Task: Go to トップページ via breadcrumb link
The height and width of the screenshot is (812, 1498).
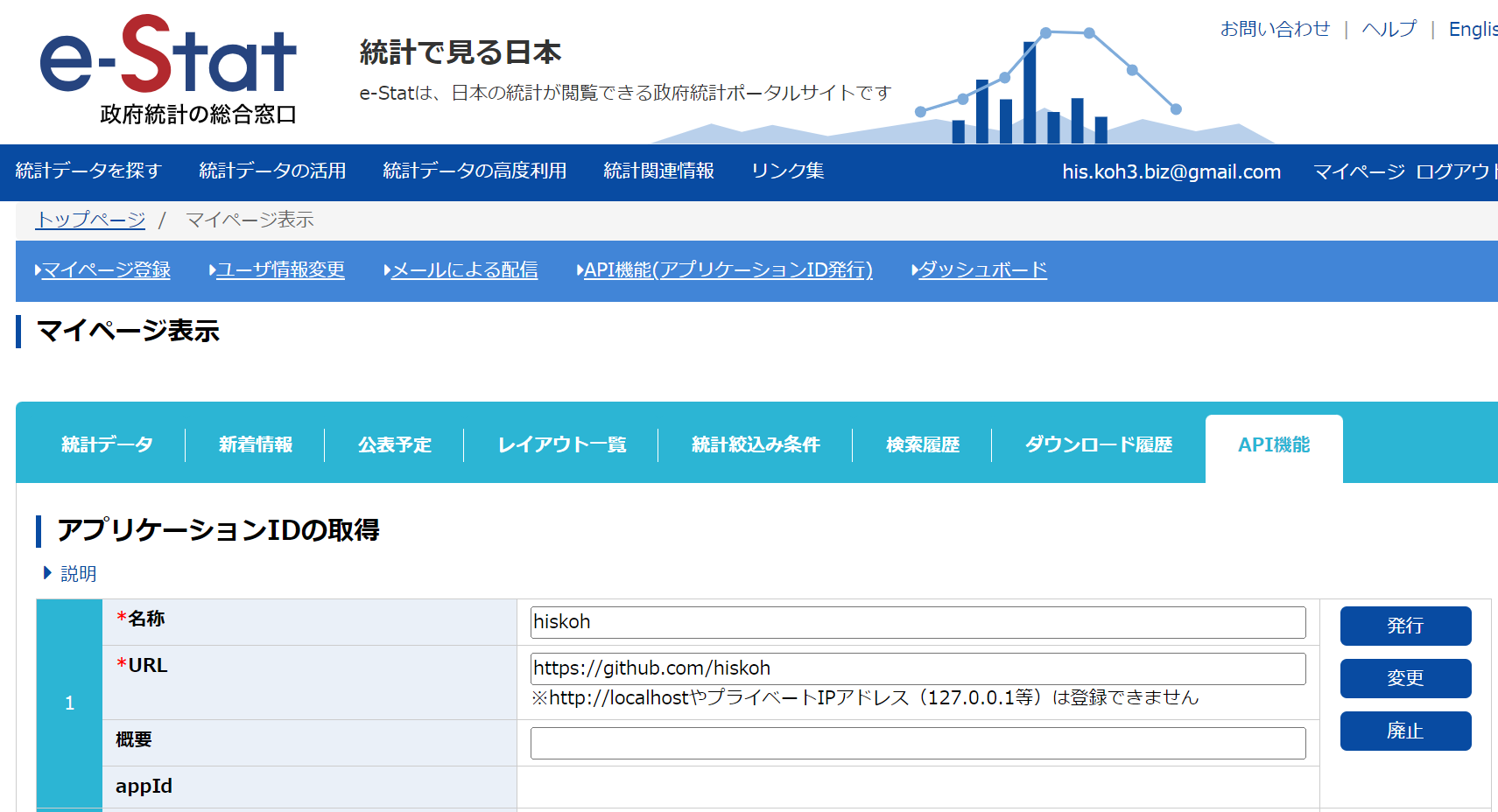Action: tap(89, 220)
